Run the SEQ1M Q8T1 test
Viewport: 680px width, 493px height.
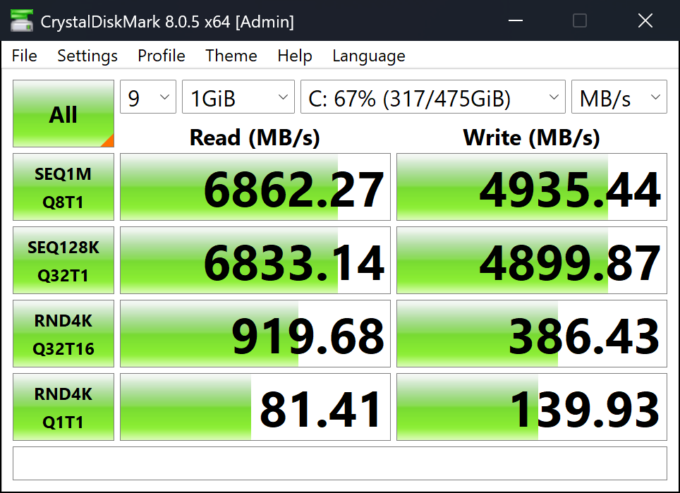(63, 187)
